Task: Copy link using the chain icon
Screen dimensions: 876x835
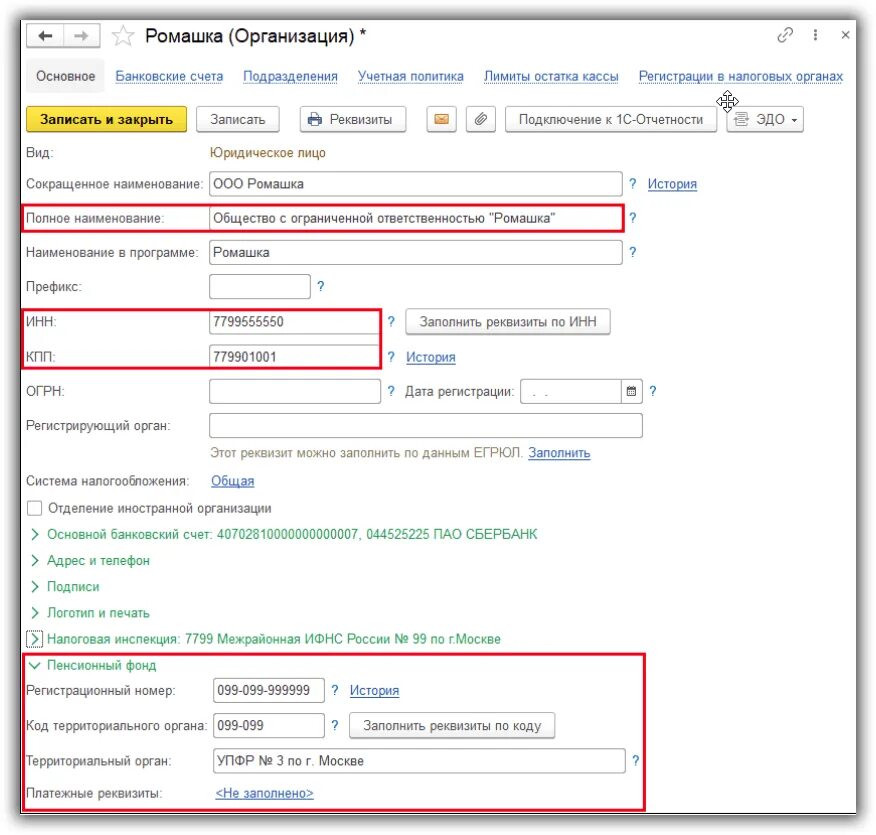Action: [x=785, y=35]
